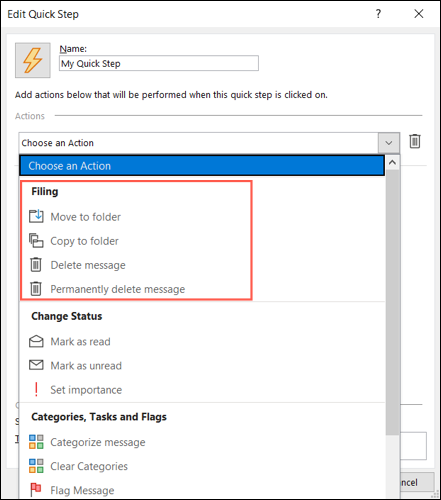Select the highlighted Choose an Action entry

point(202,166)
